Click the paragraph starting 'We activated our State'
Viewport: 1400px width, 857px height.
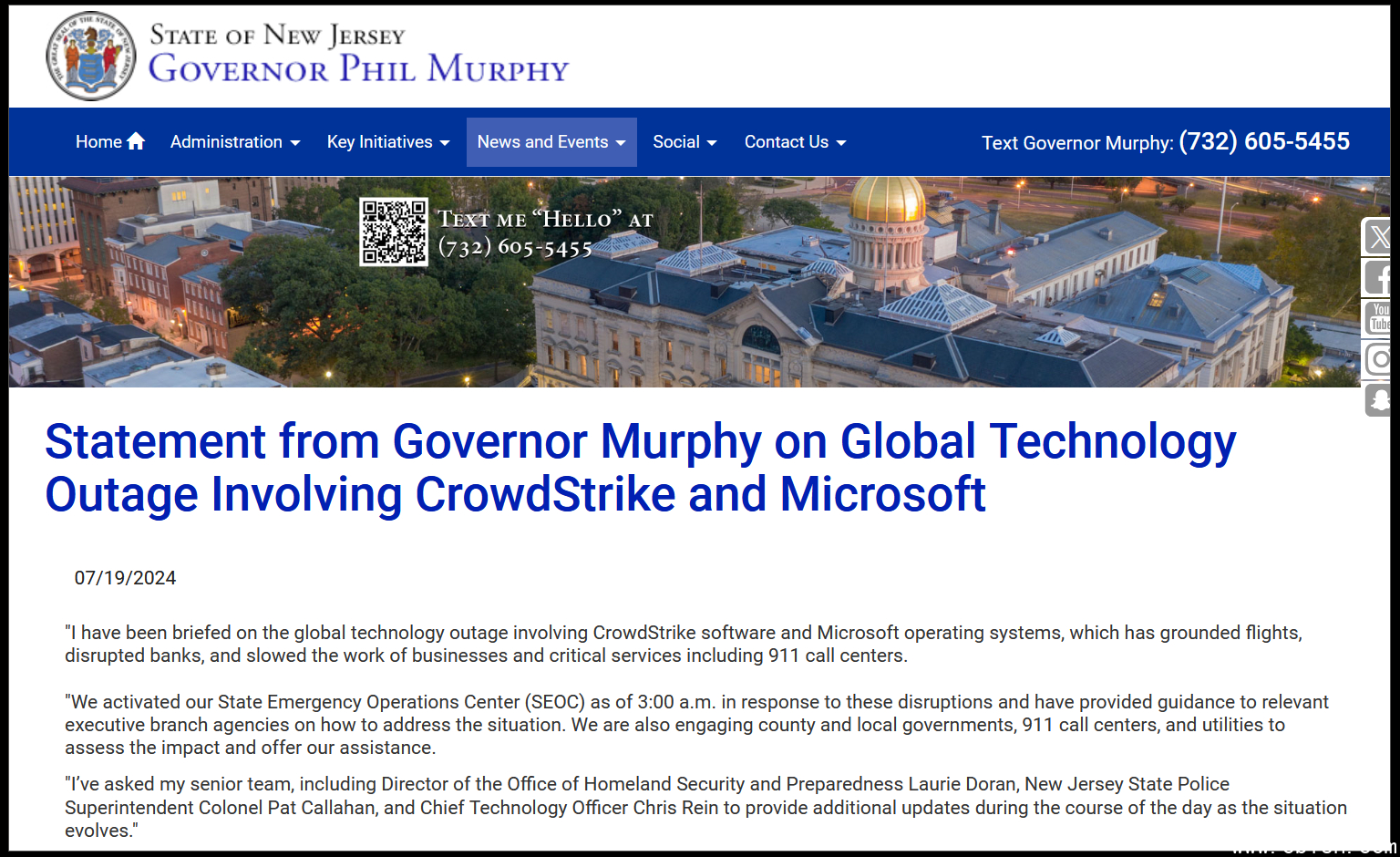click(x=696, y=725)
